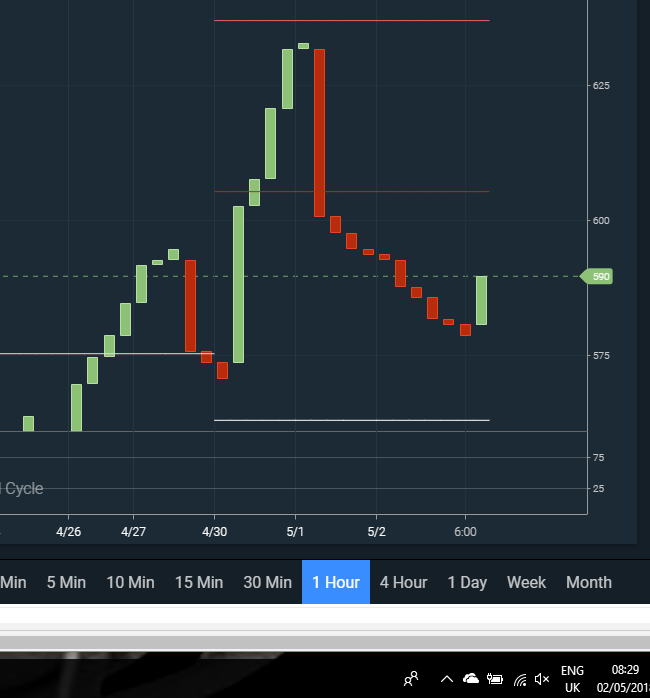Click the tall red candle after 5/1

(x=320, y=133)
